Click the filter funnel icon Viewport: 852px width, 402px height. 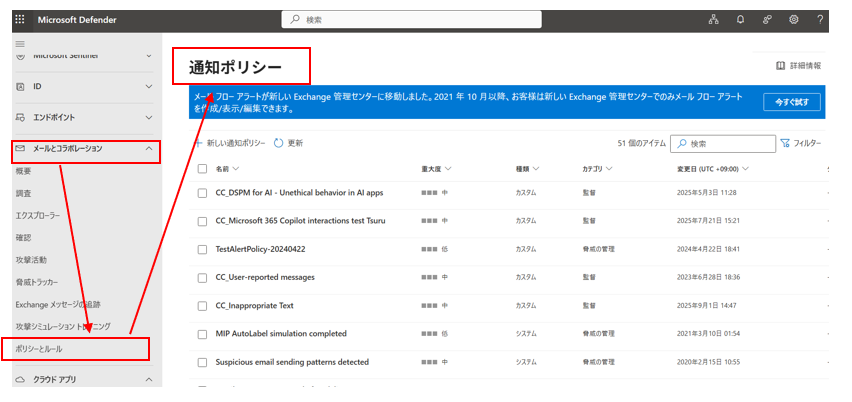tap(785, 144)
